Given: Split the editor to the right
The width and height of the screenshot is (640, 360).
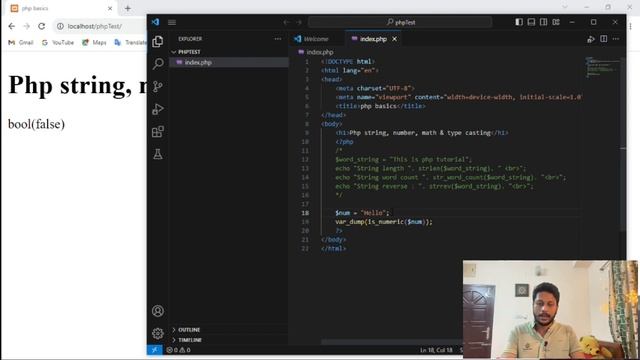Looking at the screenshot, I should pyautogui.click(x=604, y=39).
